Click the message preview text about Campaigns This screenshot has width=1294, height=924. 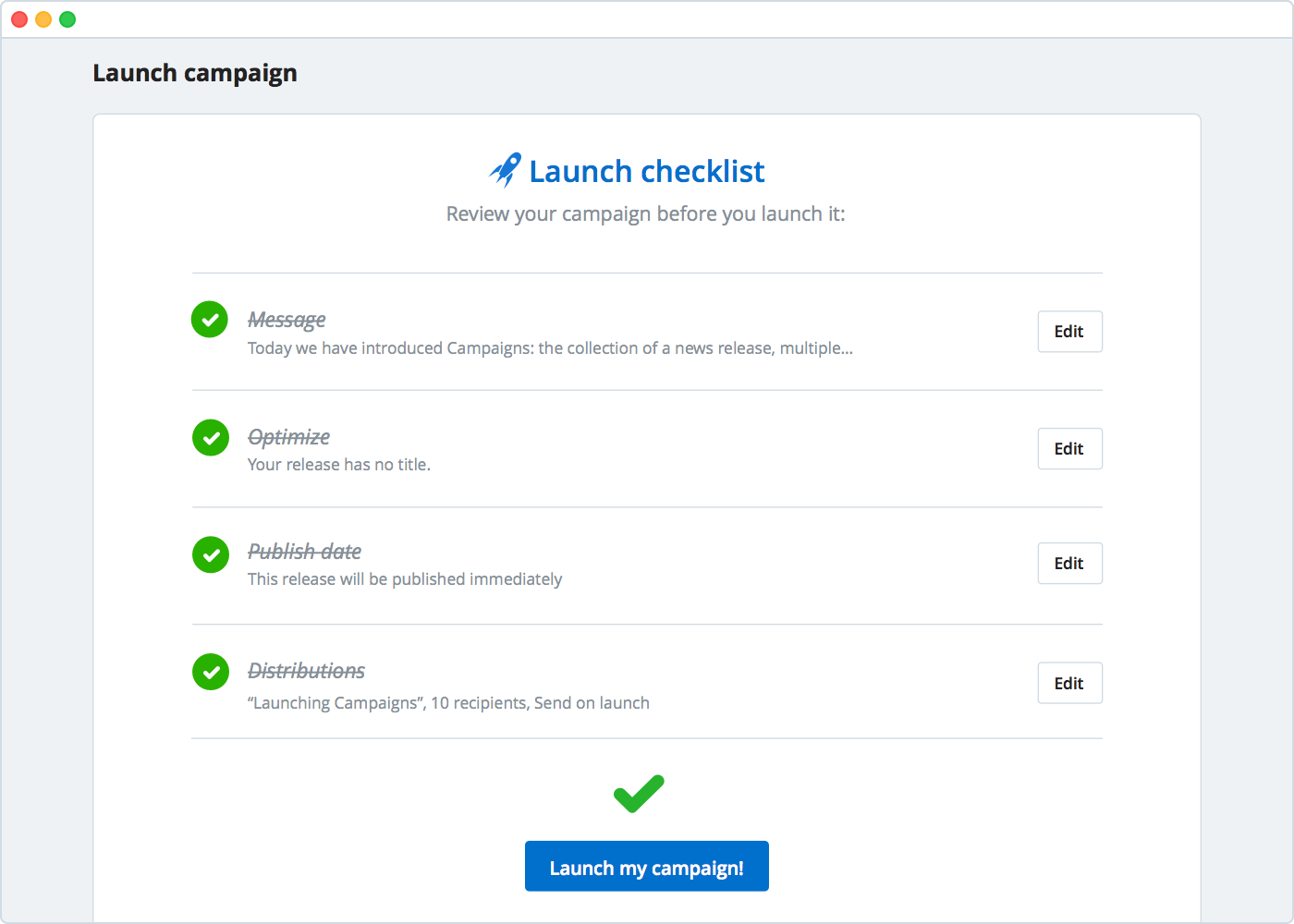pyautogui.click(x=550, y=348)
